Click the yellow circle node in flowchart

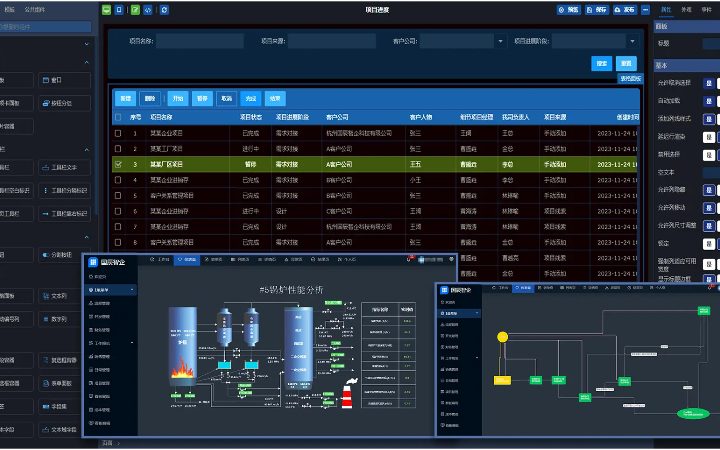pos(502,337)
